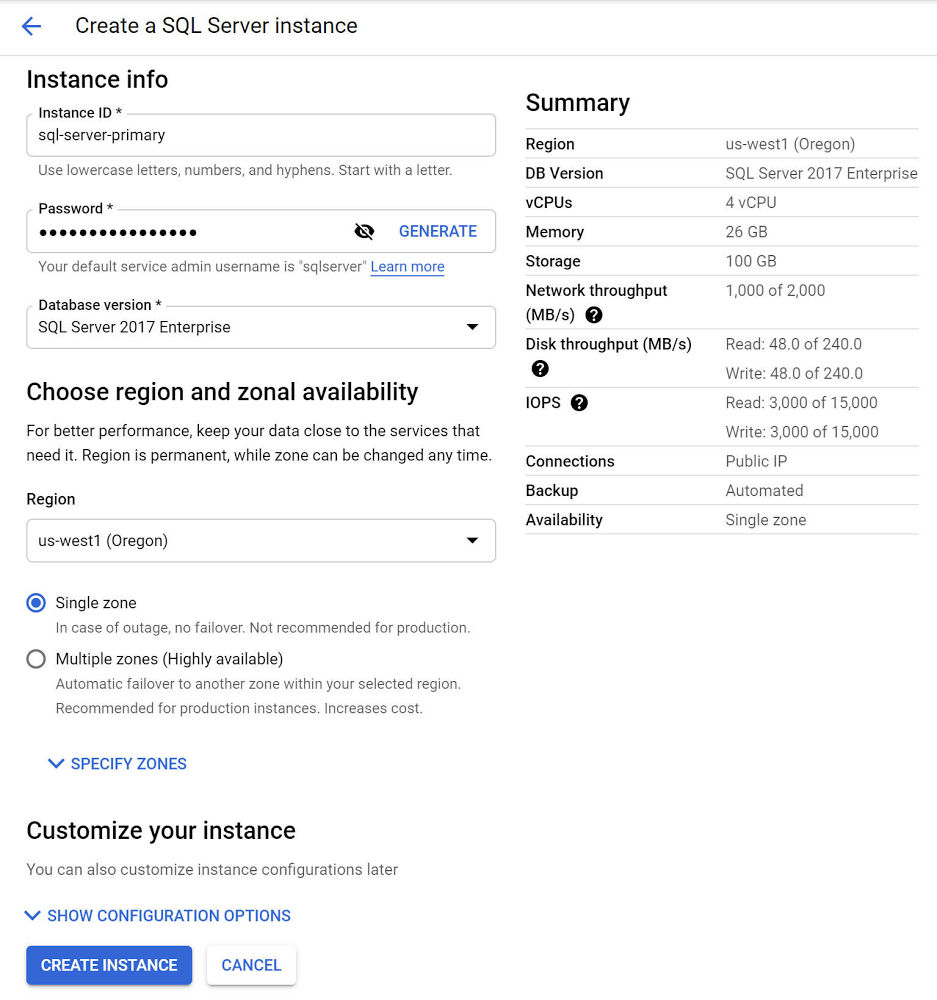Select the Single zone radio option
Image resolution: width=937 pixels, height=1000 pixels.
point(36,603)
